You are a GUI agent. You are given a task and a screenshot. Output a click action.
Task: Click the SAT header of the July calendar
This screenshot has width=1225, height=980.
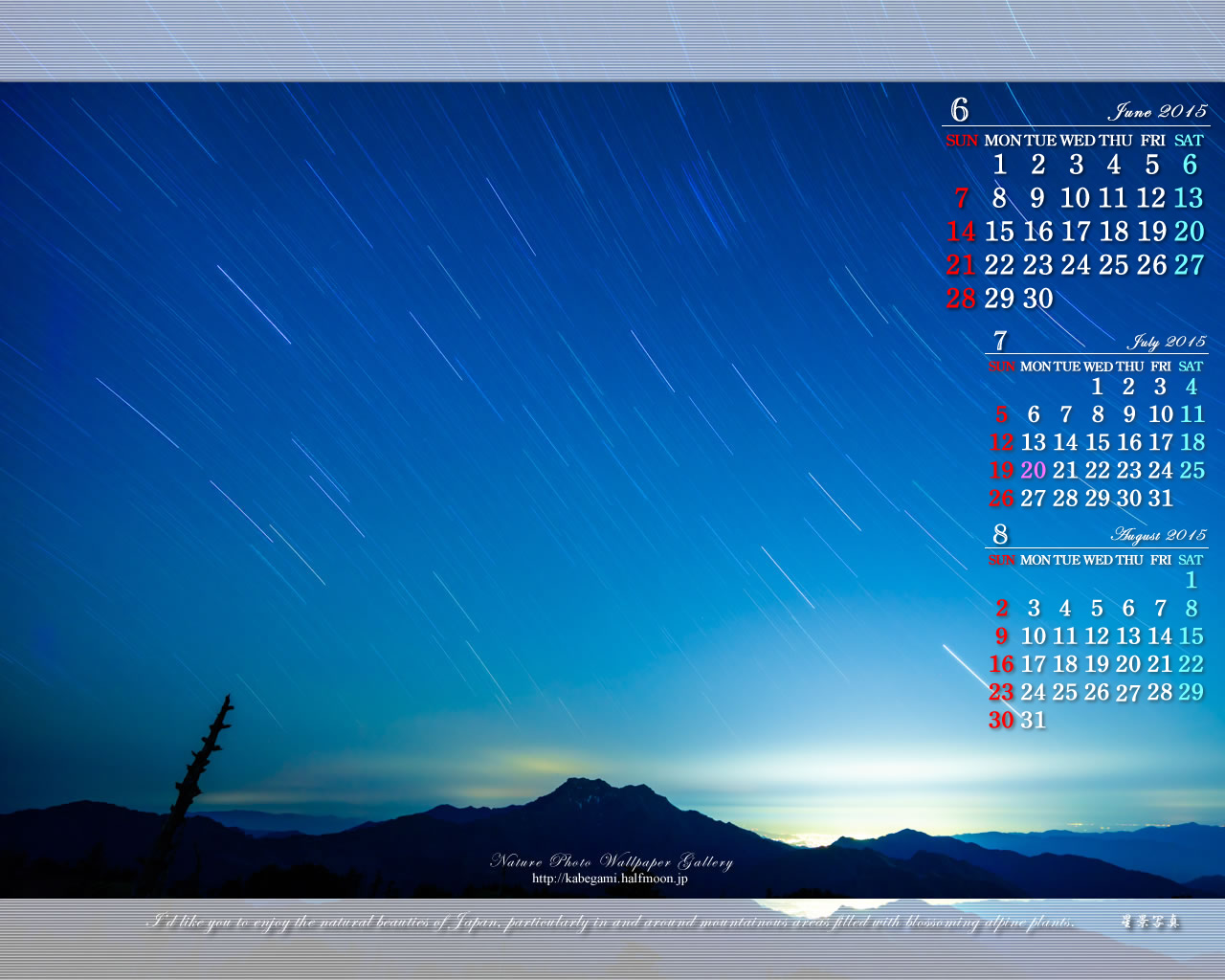click(x=1191, y=367)
